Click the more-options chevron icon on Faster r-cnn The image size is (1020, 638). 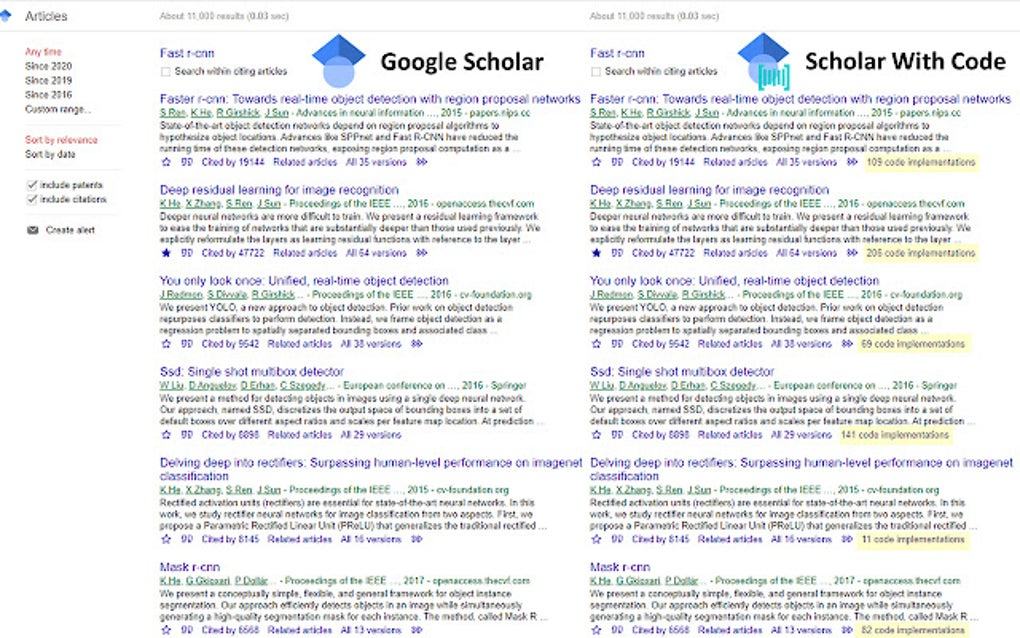point(421,162)
